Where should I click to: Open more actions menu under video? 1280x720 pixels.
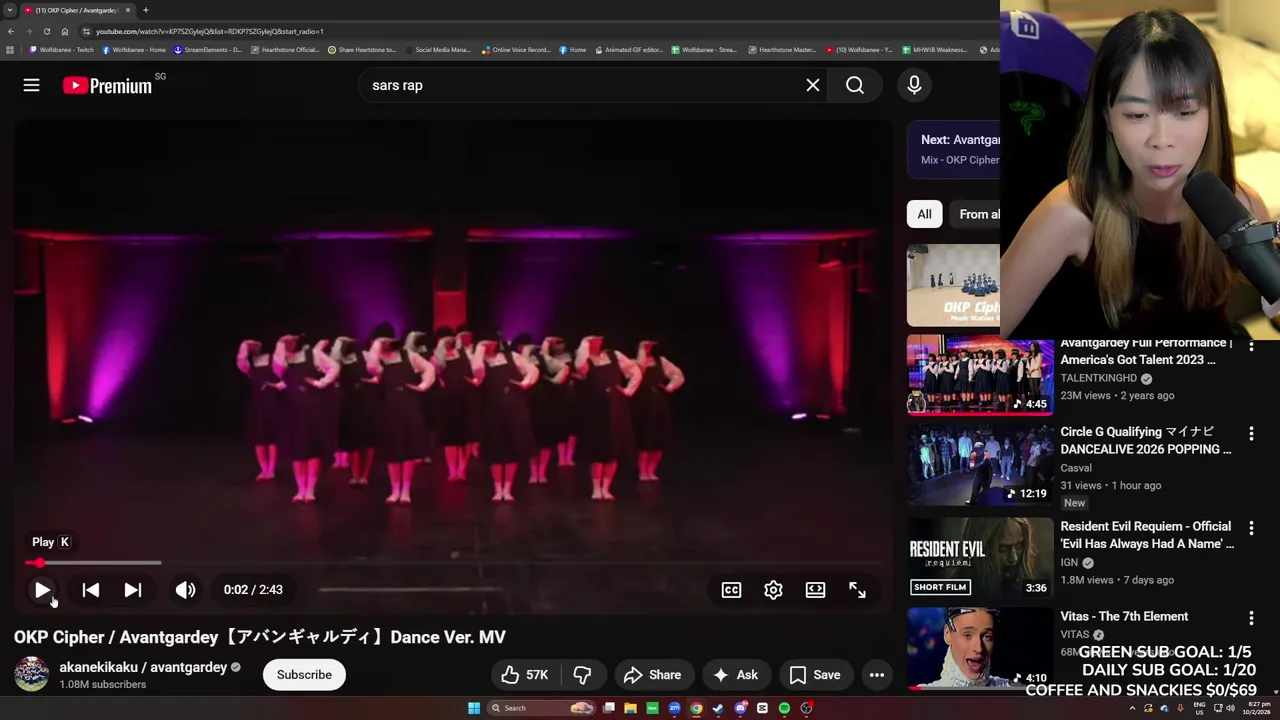(x=876, y=675)
